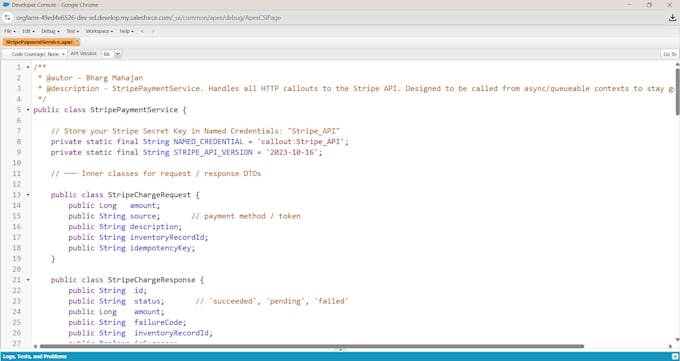Click line number 10 in the gutter
This screenshot has height=361, width=680.
[x=16, y=163]
